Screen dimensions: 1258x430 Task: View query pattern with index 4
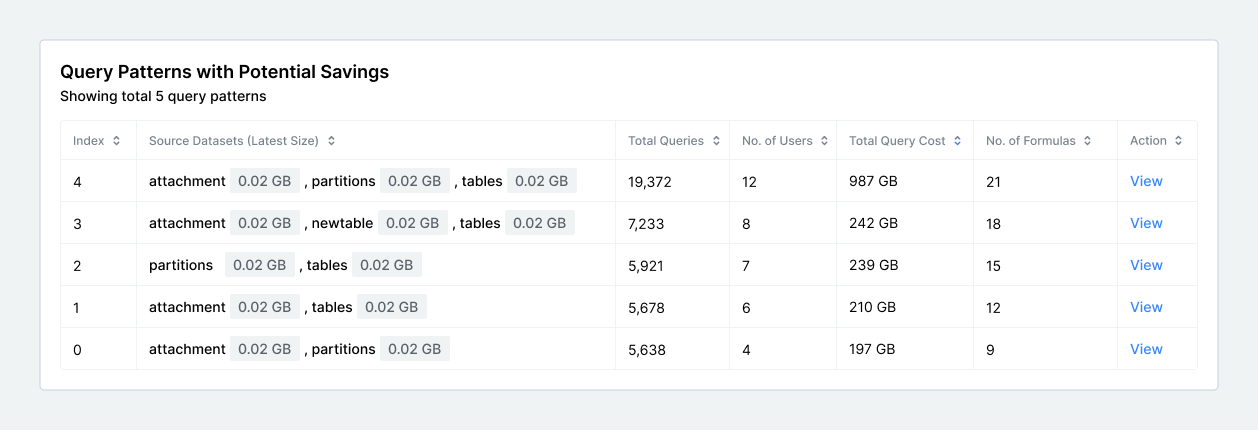point(1146,181)
